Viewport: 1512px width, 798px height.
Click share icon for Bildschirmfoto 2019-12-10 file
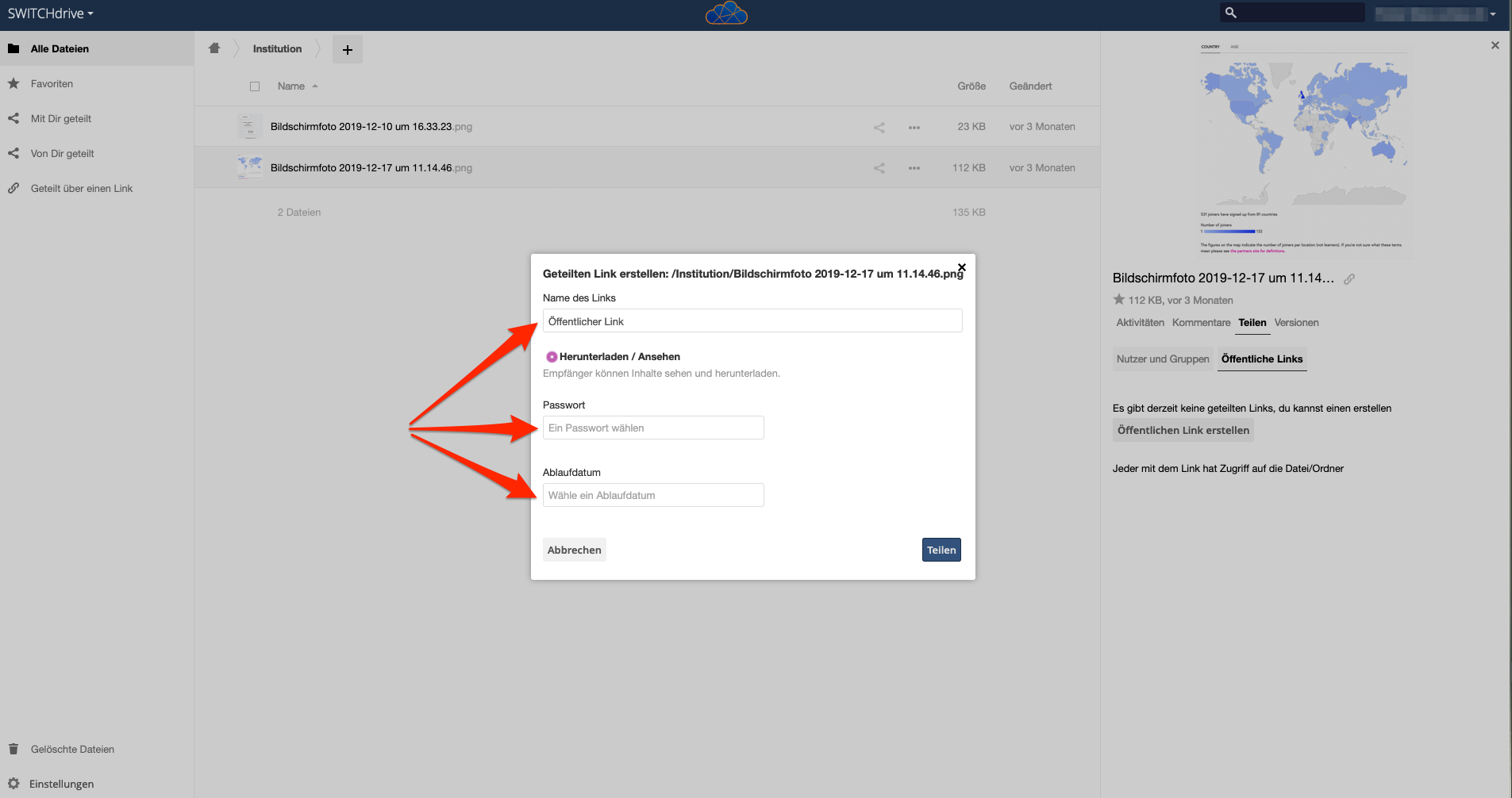[879, 127]
